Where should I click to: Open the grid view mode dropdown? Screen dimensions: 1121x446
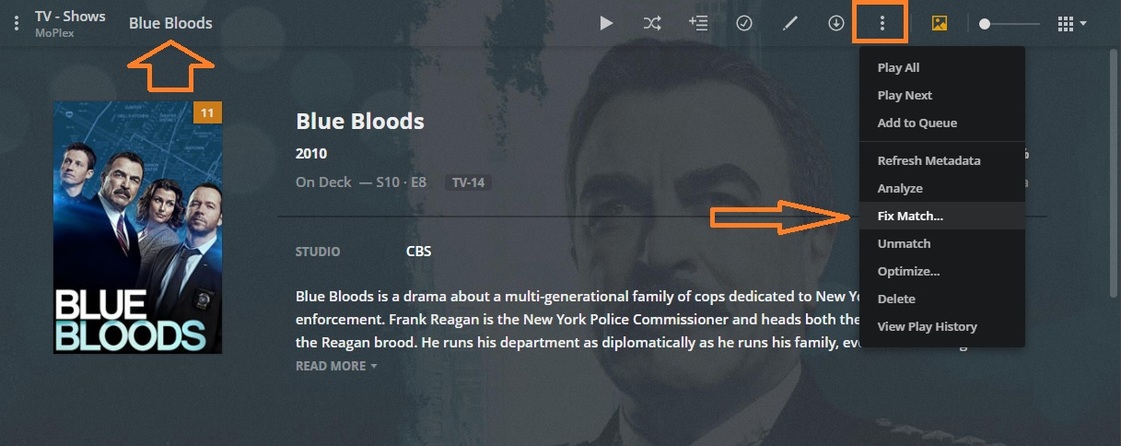pyautogui.click(x=1072, y=24)
